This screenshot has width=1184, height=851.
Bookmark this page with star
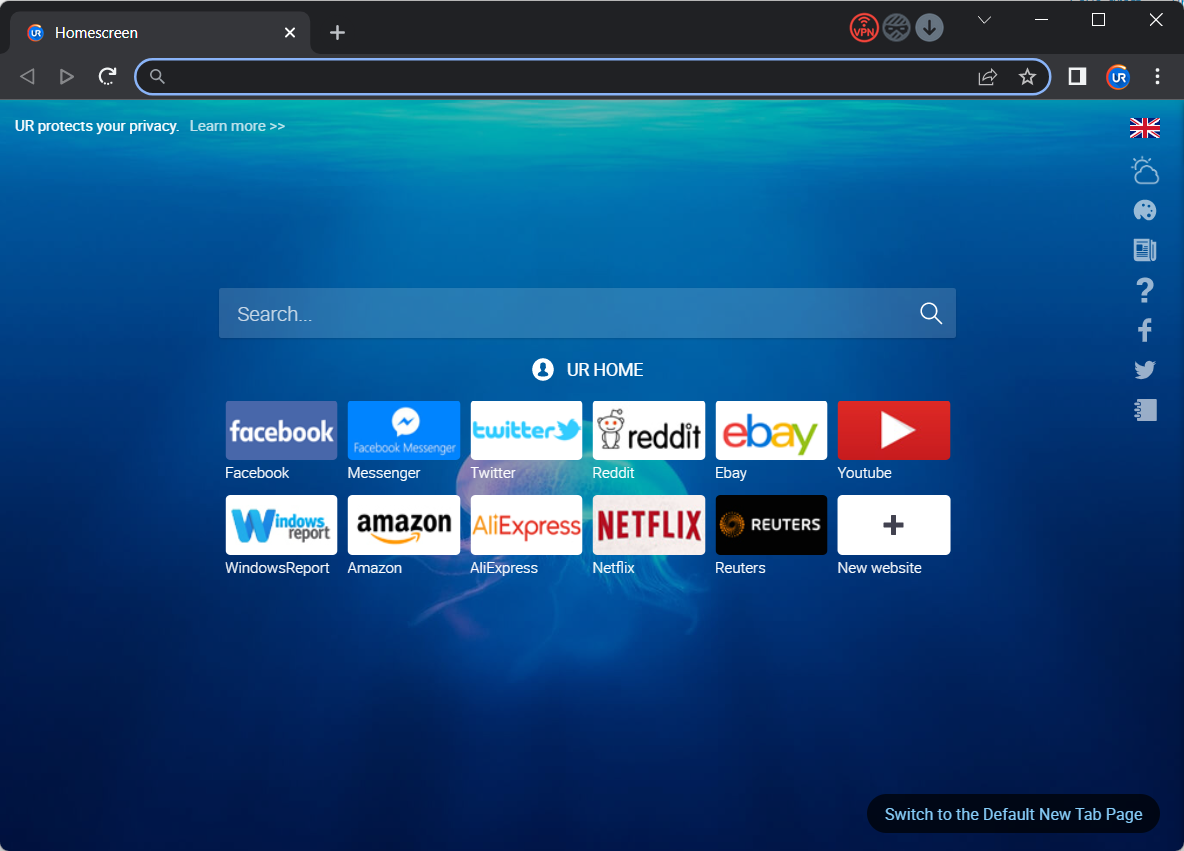(x=1027, y=76)
